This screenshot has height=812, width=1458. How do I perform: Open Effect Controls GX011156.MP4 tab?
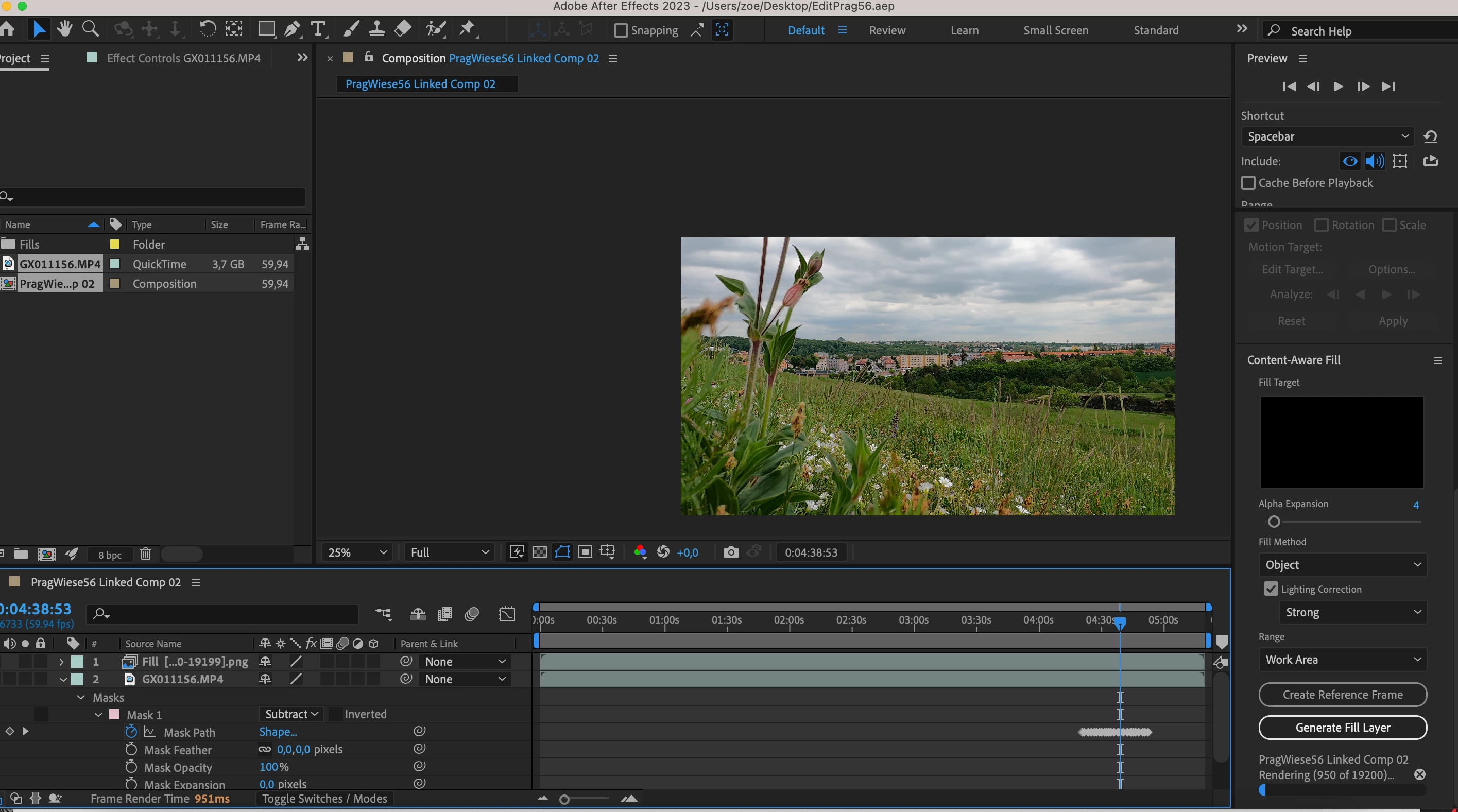183,58
